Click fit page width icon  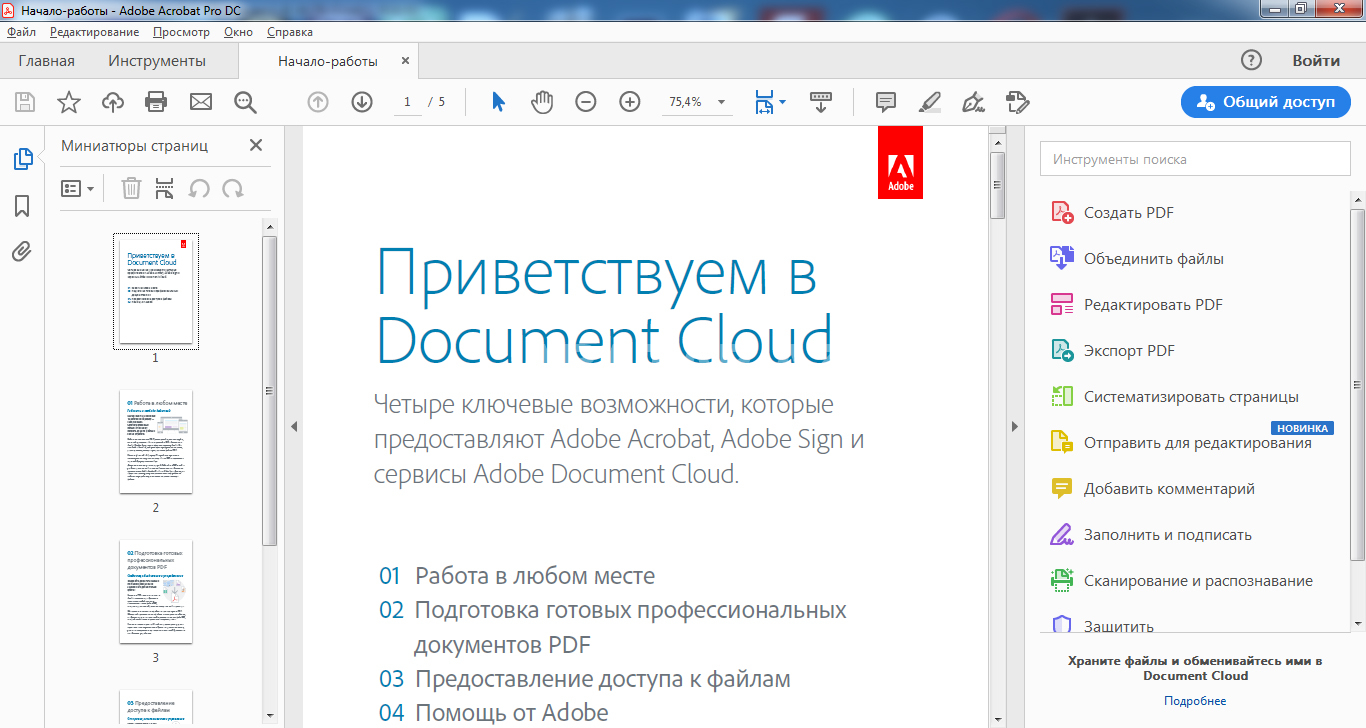pyautogui.click(x=764, y=102)
